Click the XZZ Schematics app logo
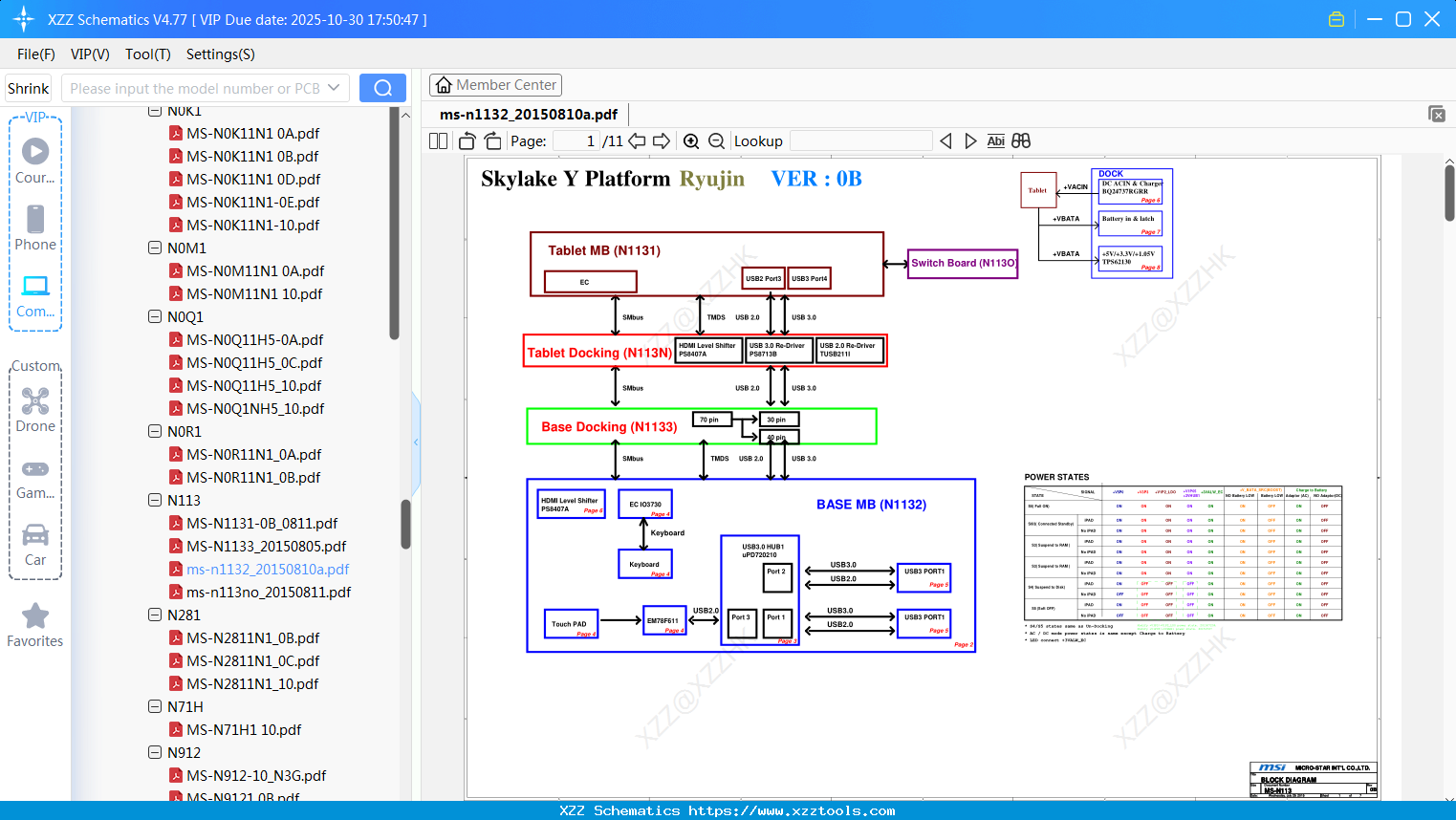Screen dimensions: 1456x820 (24, 19)
